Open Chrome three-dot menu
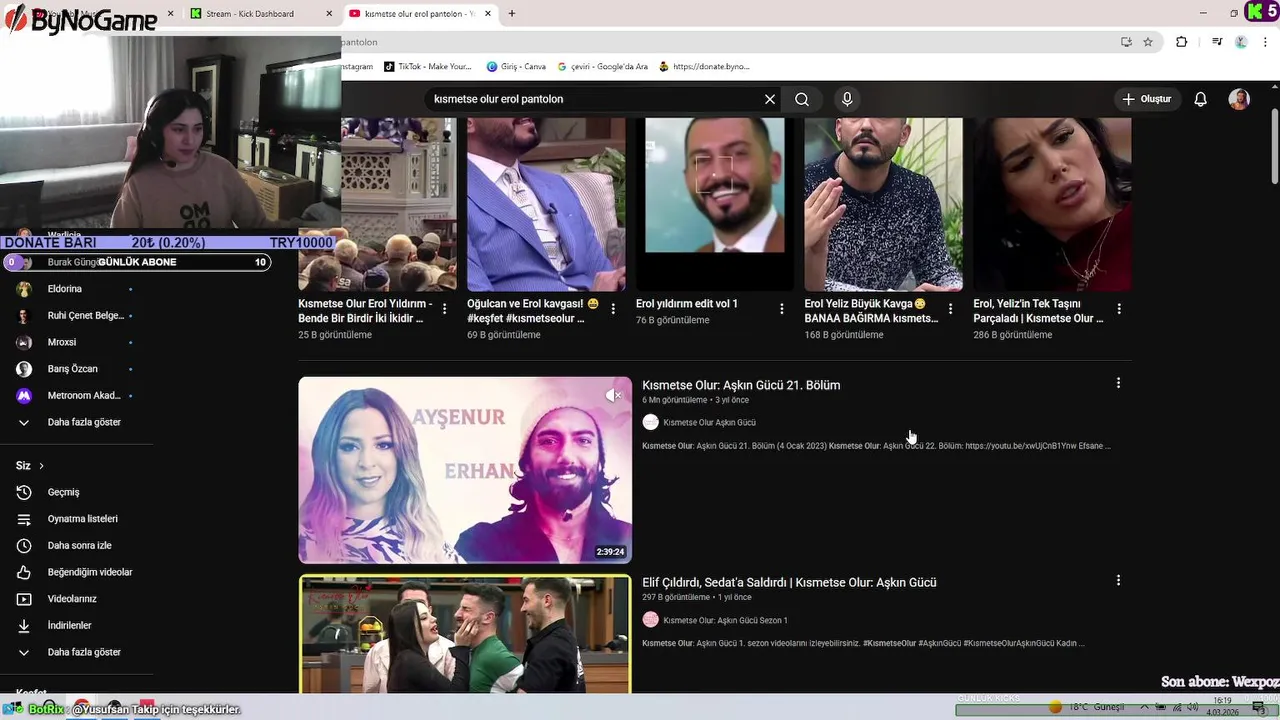Viewport: 1280px width, 720px height. [1265, 42]
